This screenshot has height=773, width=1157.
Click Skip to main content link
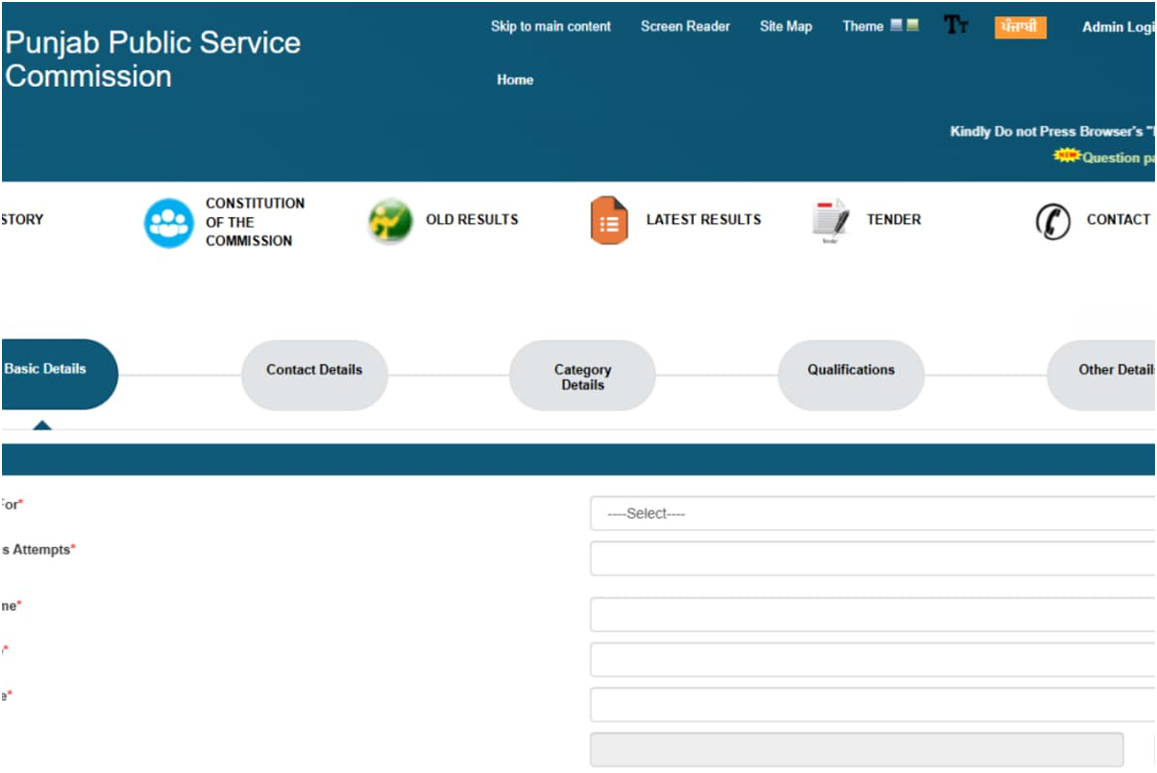click(x=550, y=27)
